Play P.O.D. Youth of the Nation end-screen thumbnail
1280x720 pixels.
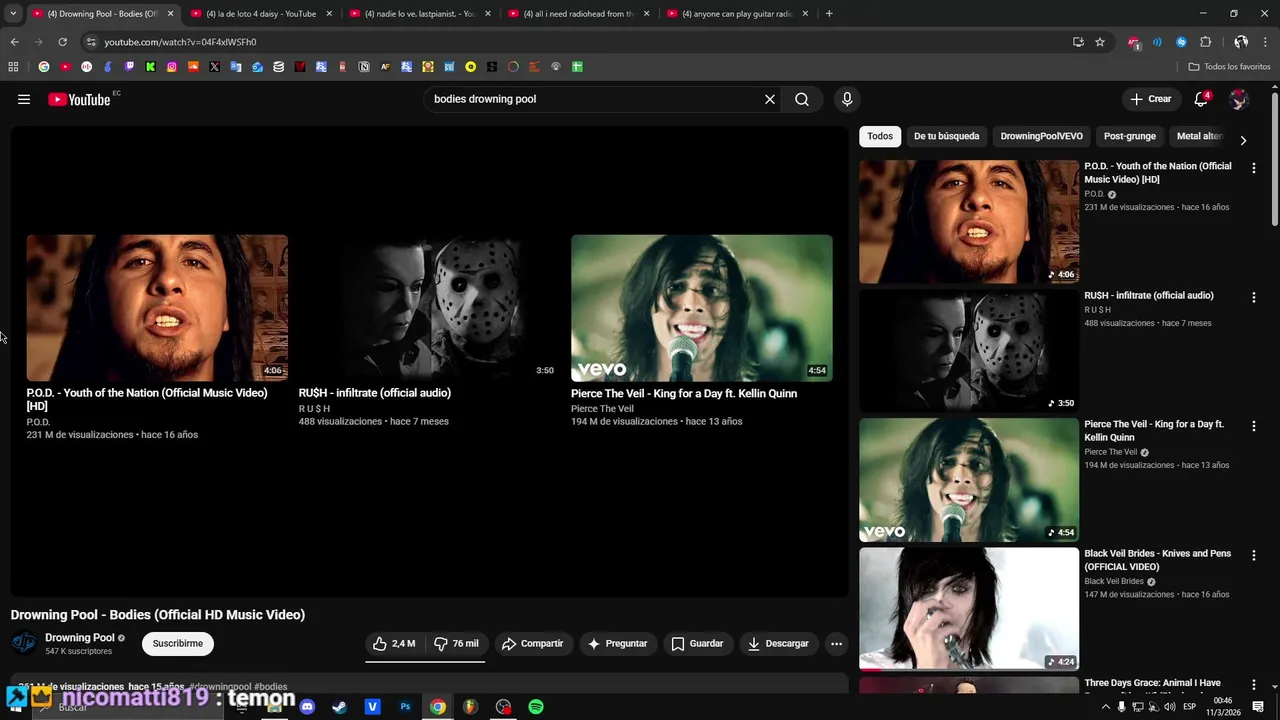tap(157, 308)
